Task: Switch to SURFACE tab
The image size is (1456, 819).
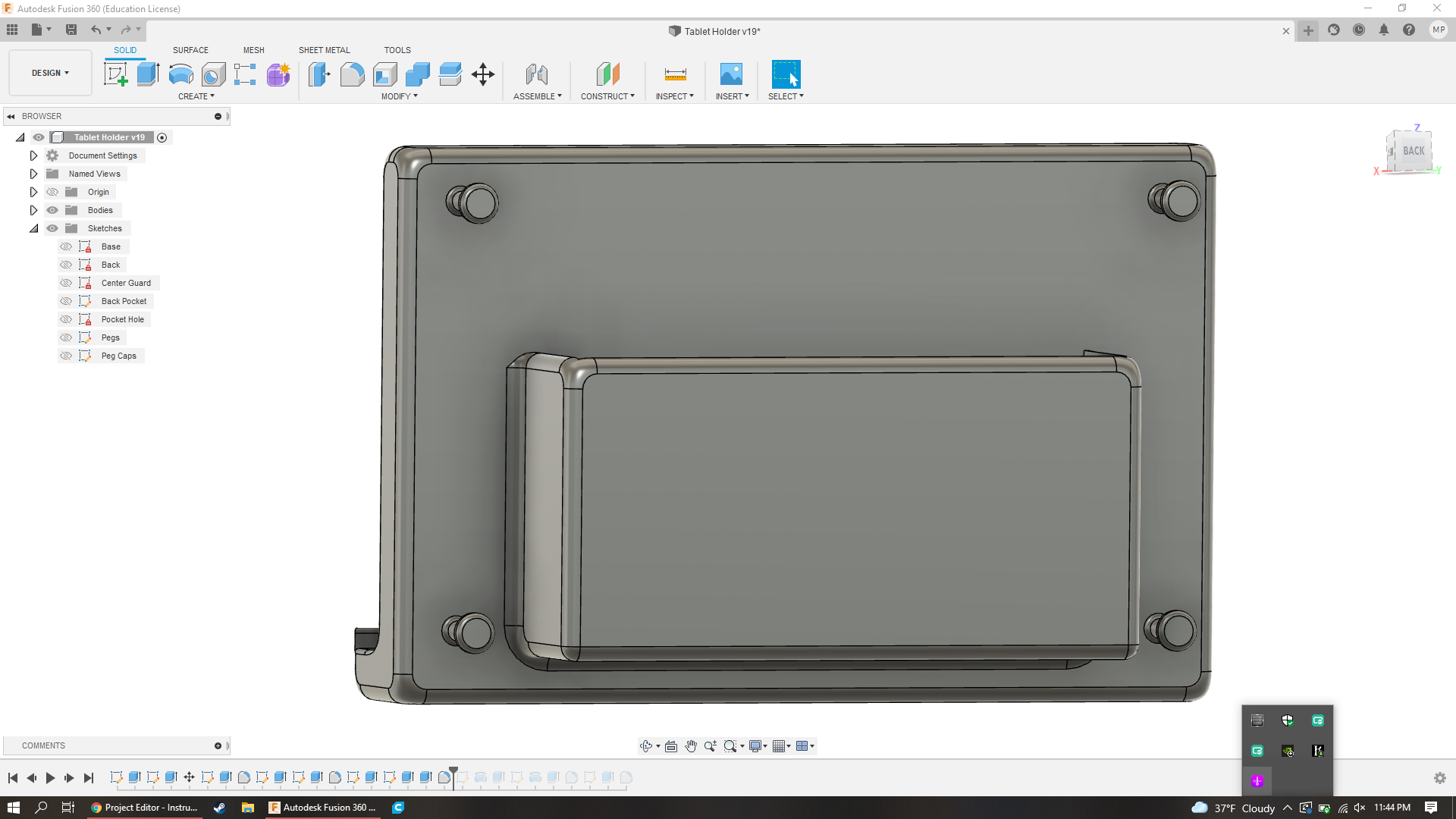Action: point(190,49)
